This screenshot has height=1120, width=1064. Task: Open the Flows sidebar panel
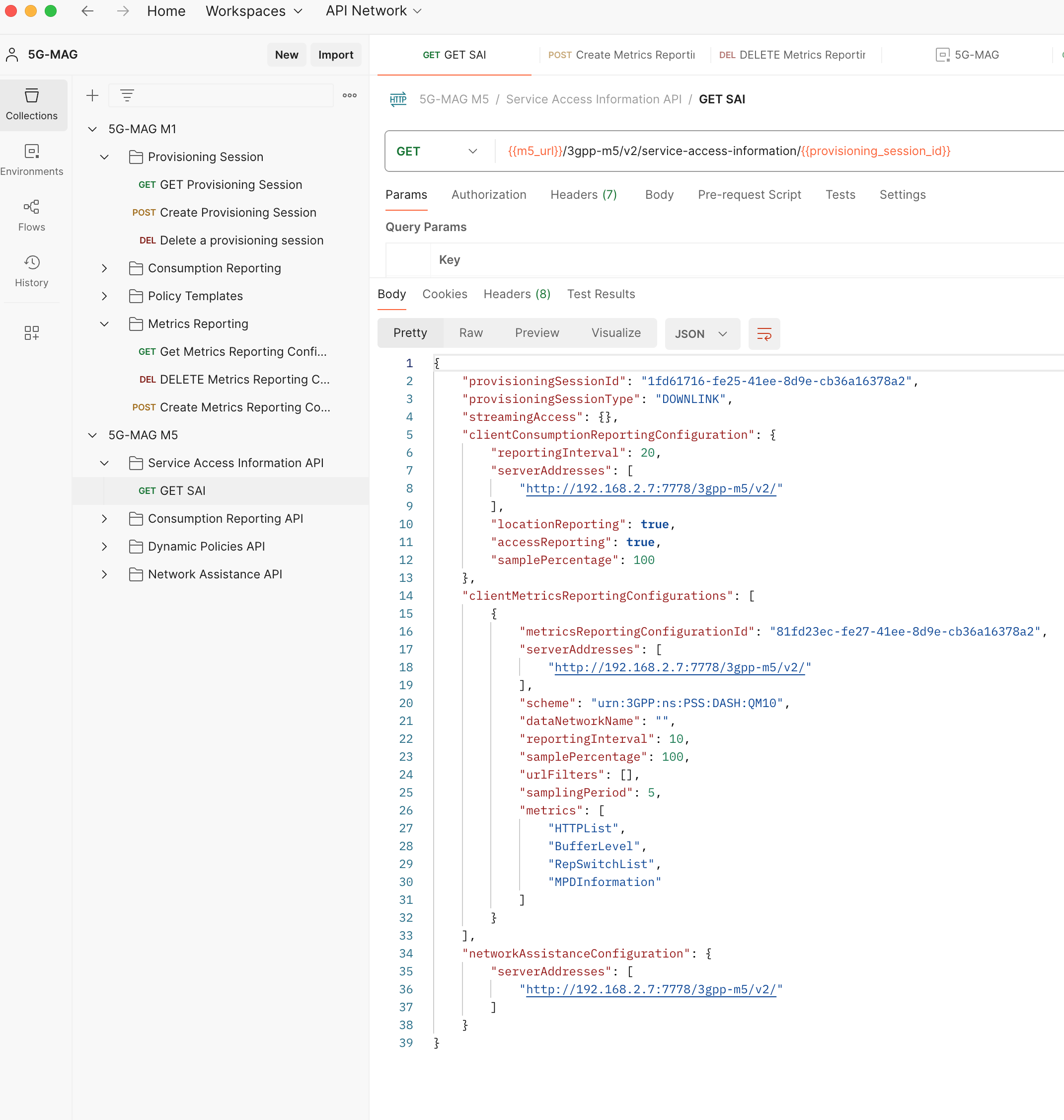tap(32, 216)
